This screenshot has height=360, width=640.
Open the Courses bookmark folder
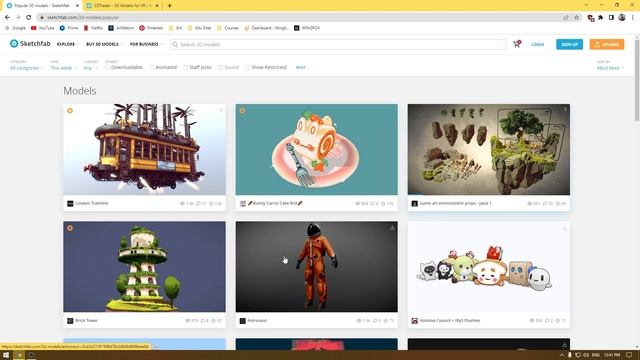[228, 28]
